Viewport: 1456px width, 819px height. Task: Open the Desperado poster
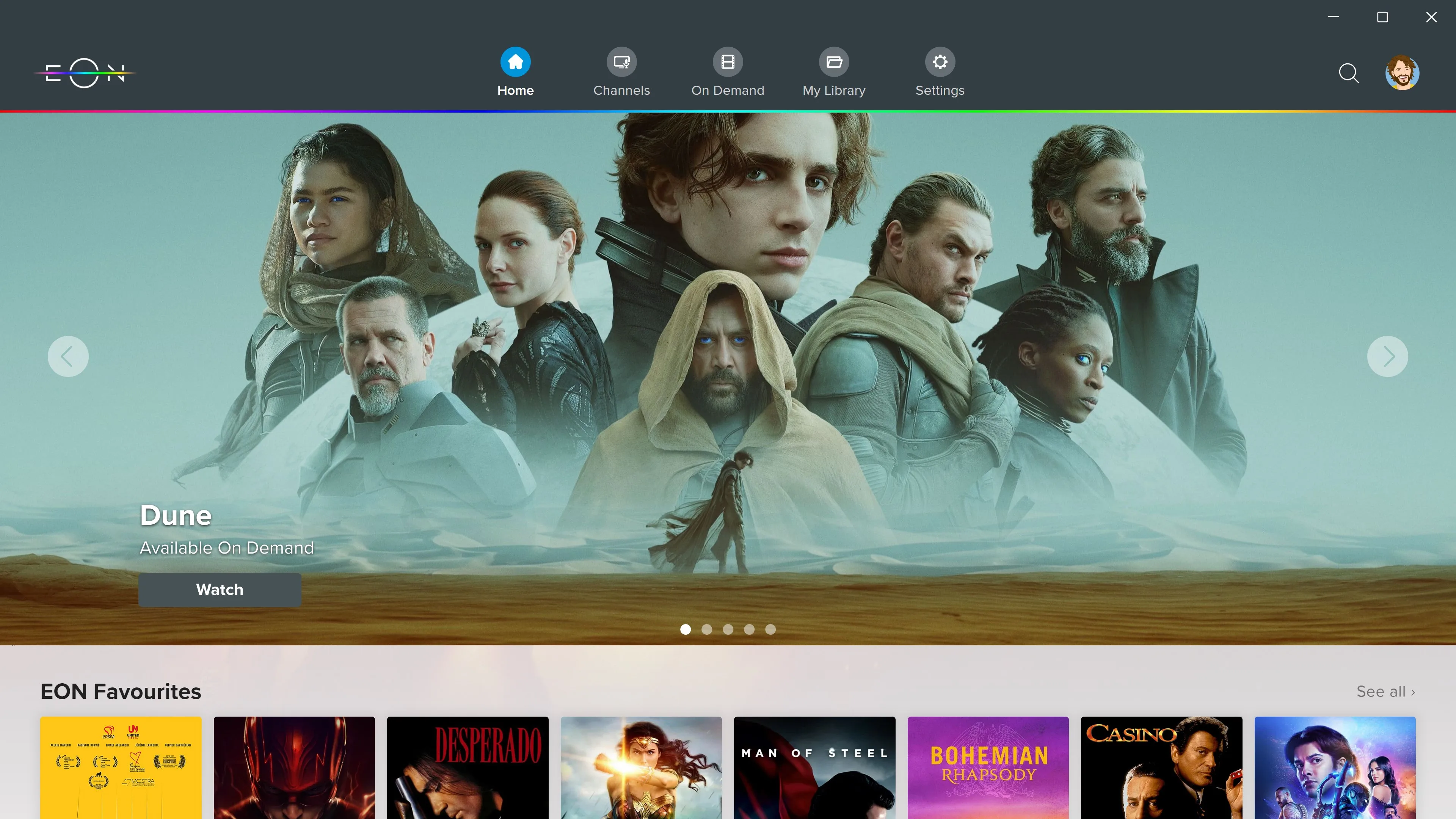pyautogui.click(x=468, y=767)
